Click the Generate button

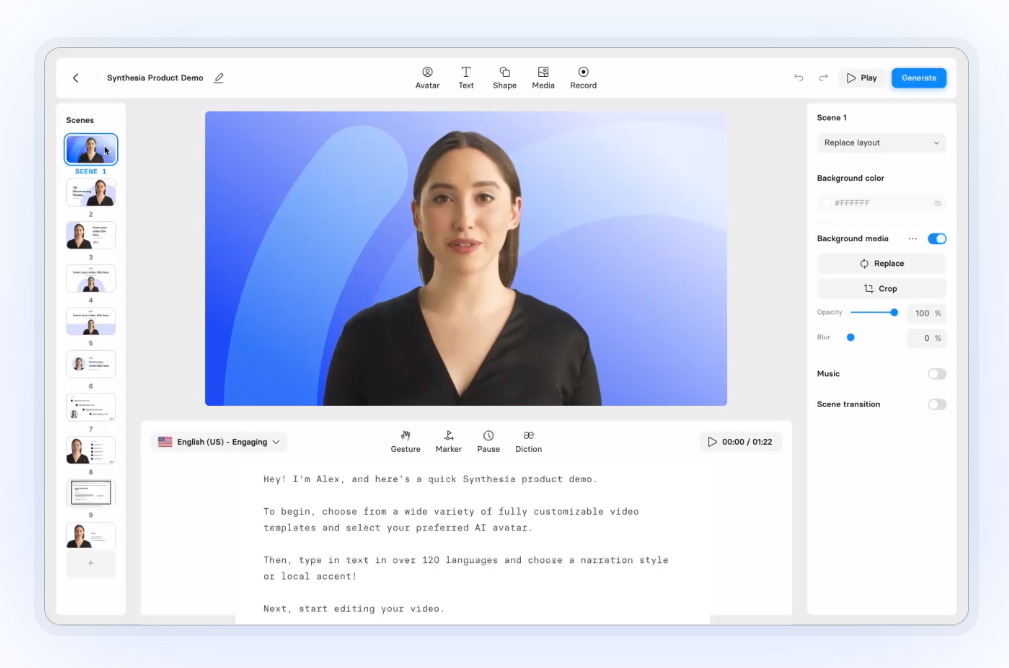click(x=918, y=78)
